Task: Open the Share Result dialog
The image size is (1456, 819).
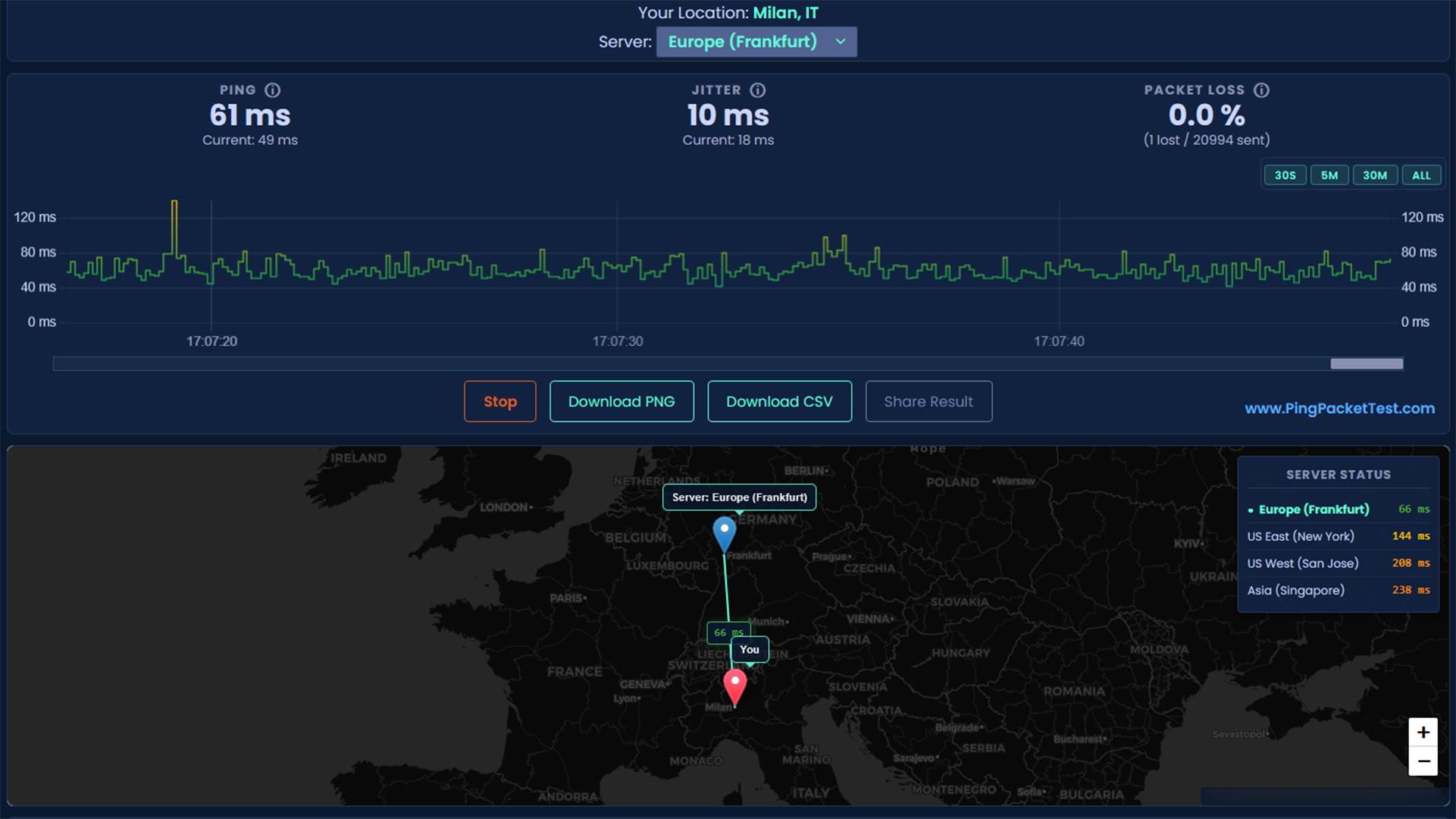Action: coord(928,401)
